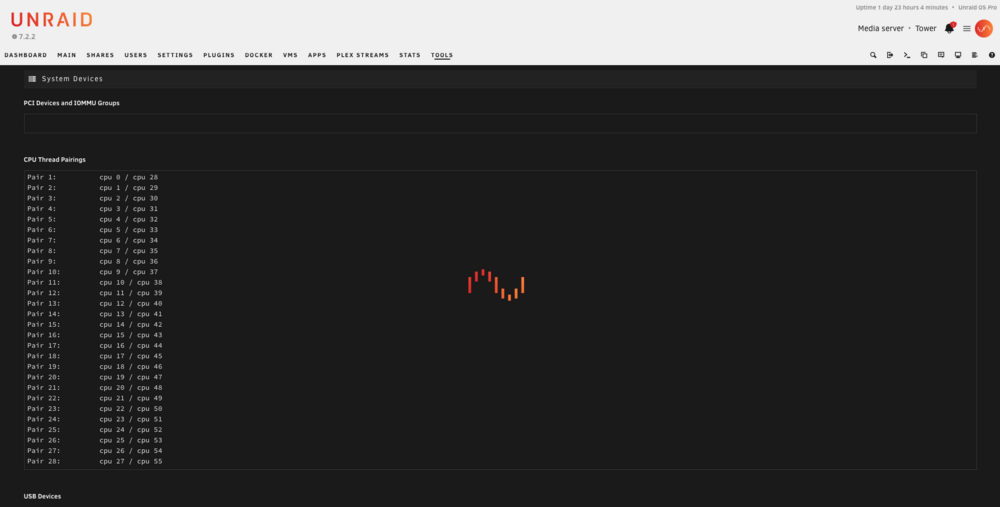Click the Tower server name
The height and width of the screenshot is (507, 1000).
(925, 29)
